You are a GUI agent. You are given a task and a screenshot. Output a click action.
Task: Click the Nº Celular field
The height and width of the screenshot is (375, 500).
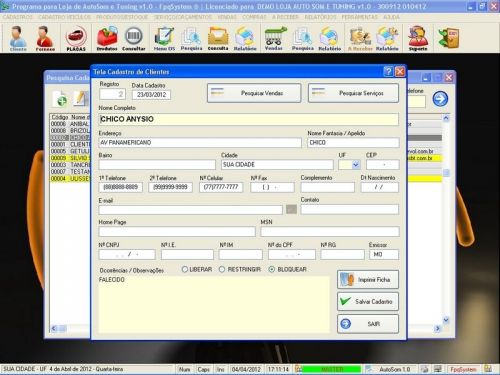click(x=221, y=187)
